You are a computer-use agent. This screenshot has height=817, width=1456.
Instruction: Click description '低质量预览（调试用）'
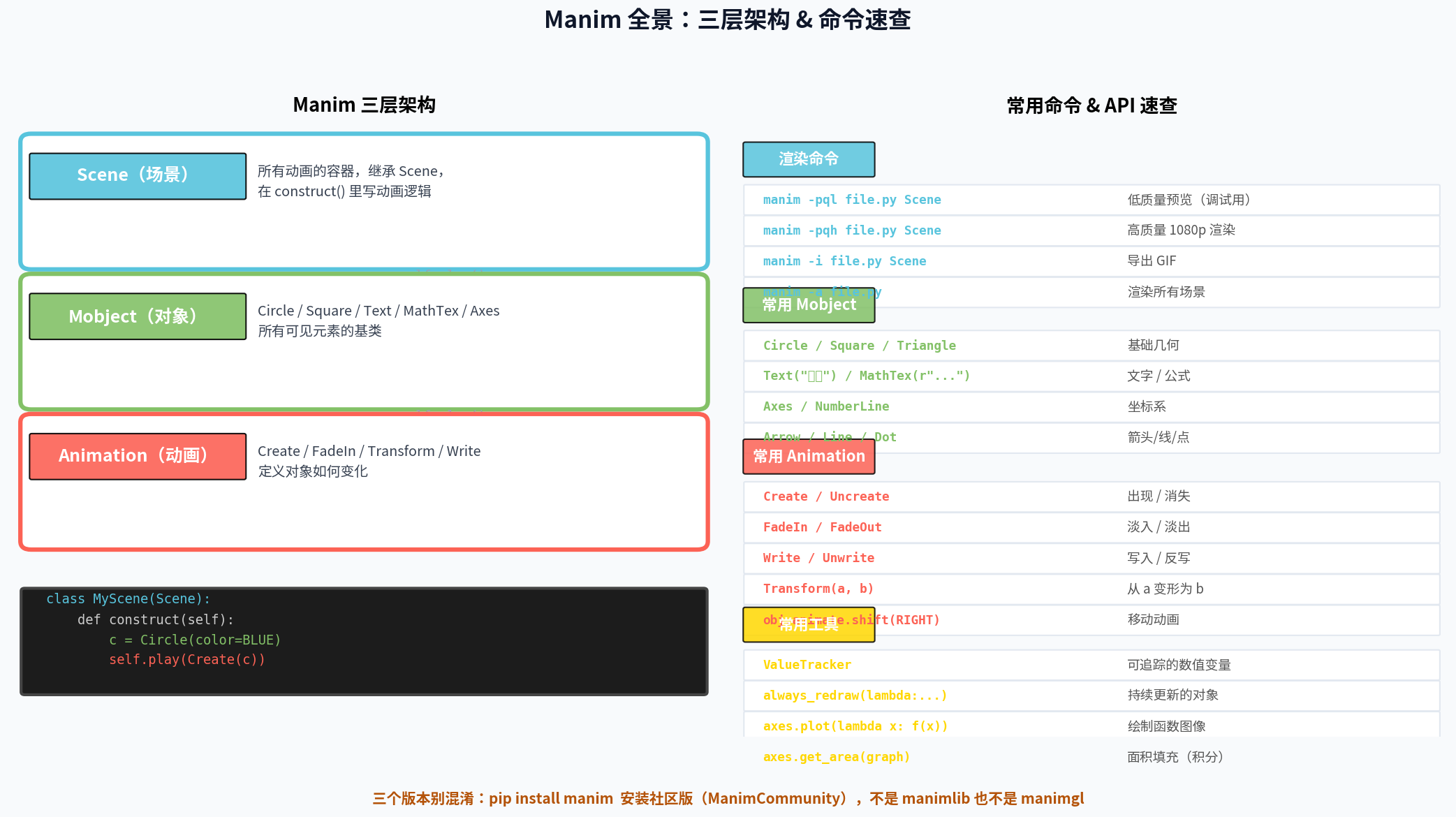(x=1189, y=200)
